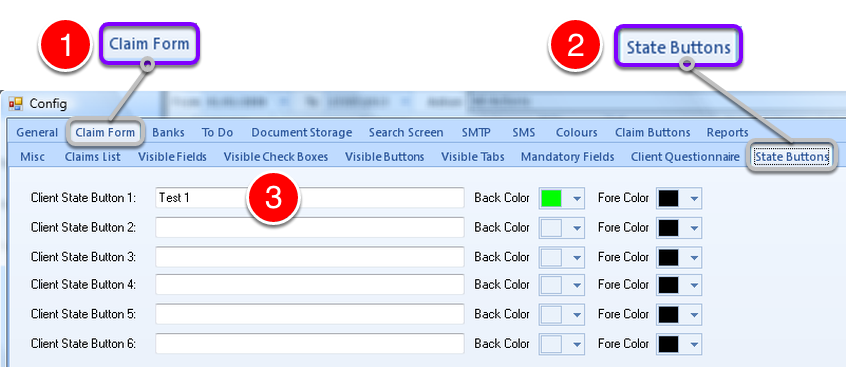Click Client State Button 3 text field
846x370 pixels.
click(310, 257)
